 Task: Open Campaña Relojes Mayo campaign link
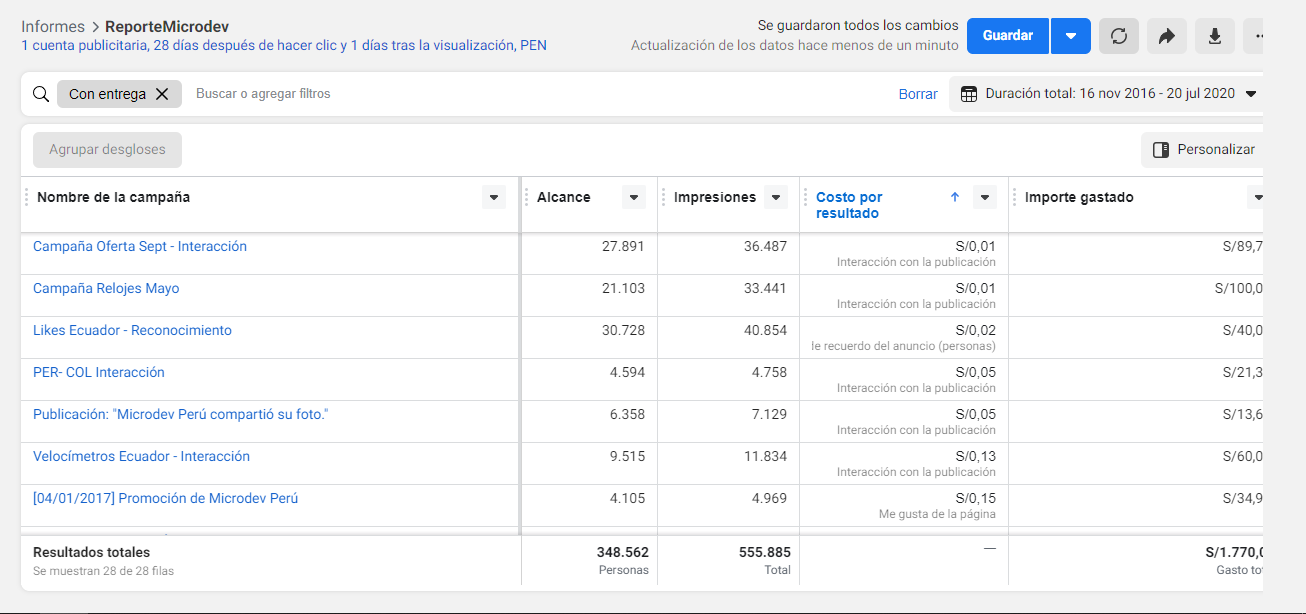click(x=106, y=289)
